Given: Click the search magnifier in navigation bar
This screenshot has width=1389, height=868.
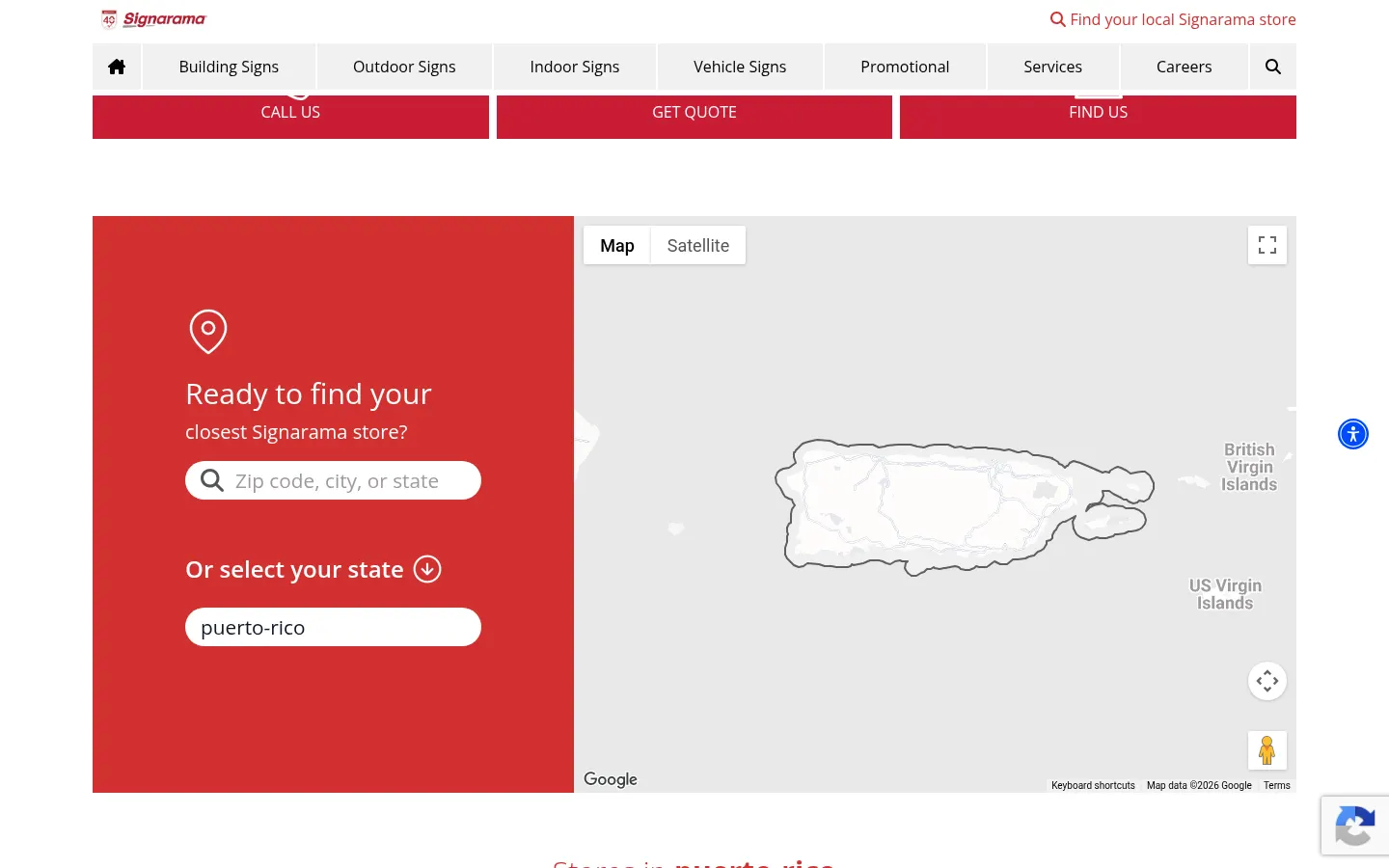Looking at the screenshot, I should pos(1273,67).
